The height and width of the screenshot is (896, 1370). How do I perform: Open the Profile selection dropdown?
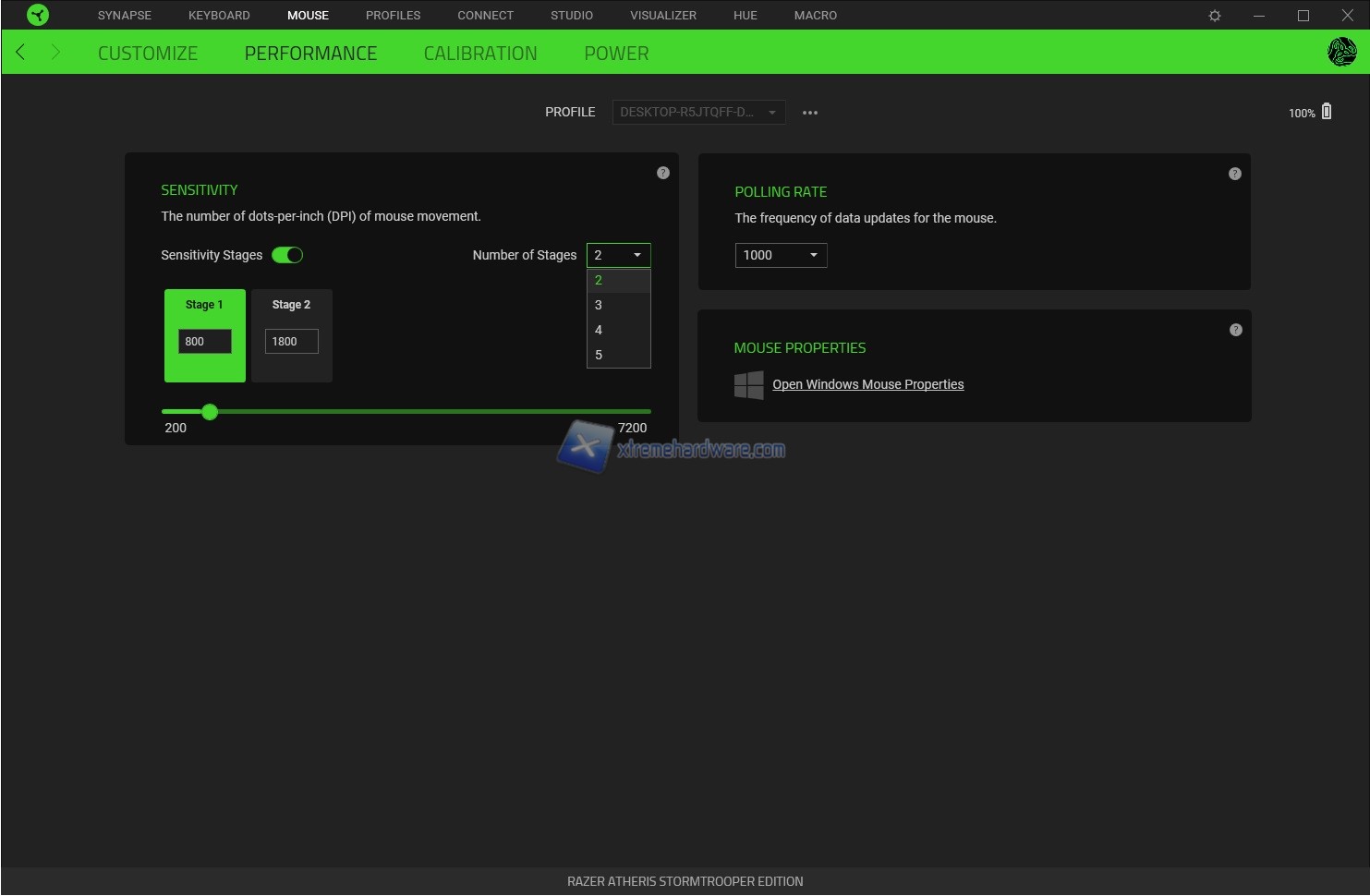(698, 112)
